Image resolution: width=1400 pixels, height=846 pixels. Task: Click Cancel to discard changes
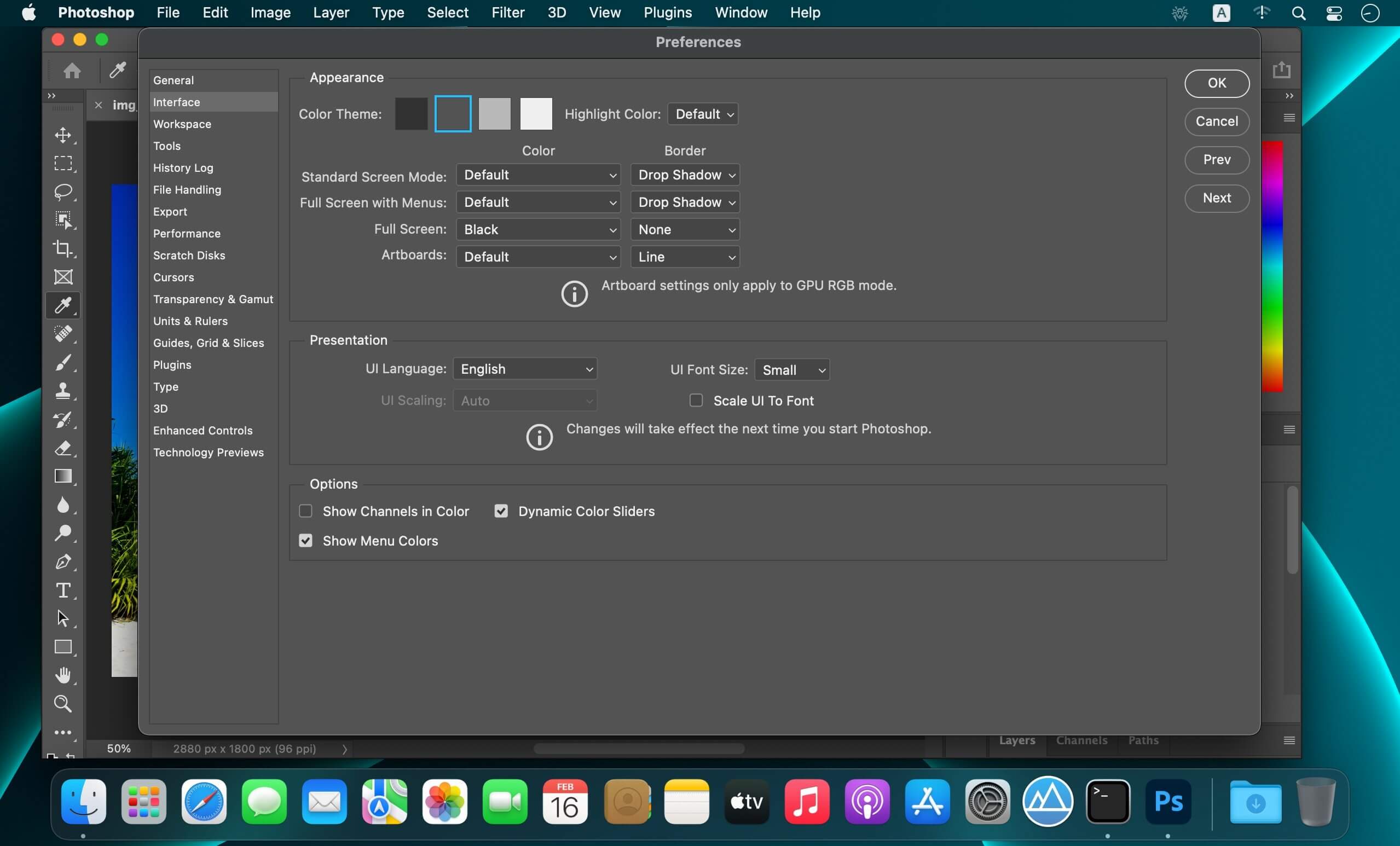pyautogui.click(x=1216, y=121)
